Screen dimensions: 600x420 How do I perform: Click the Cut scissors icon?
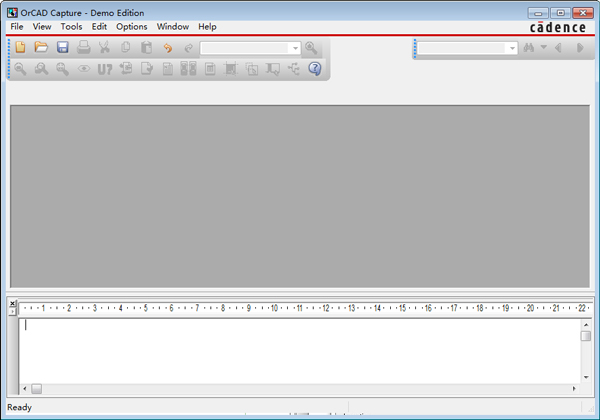tap(104, 48)
